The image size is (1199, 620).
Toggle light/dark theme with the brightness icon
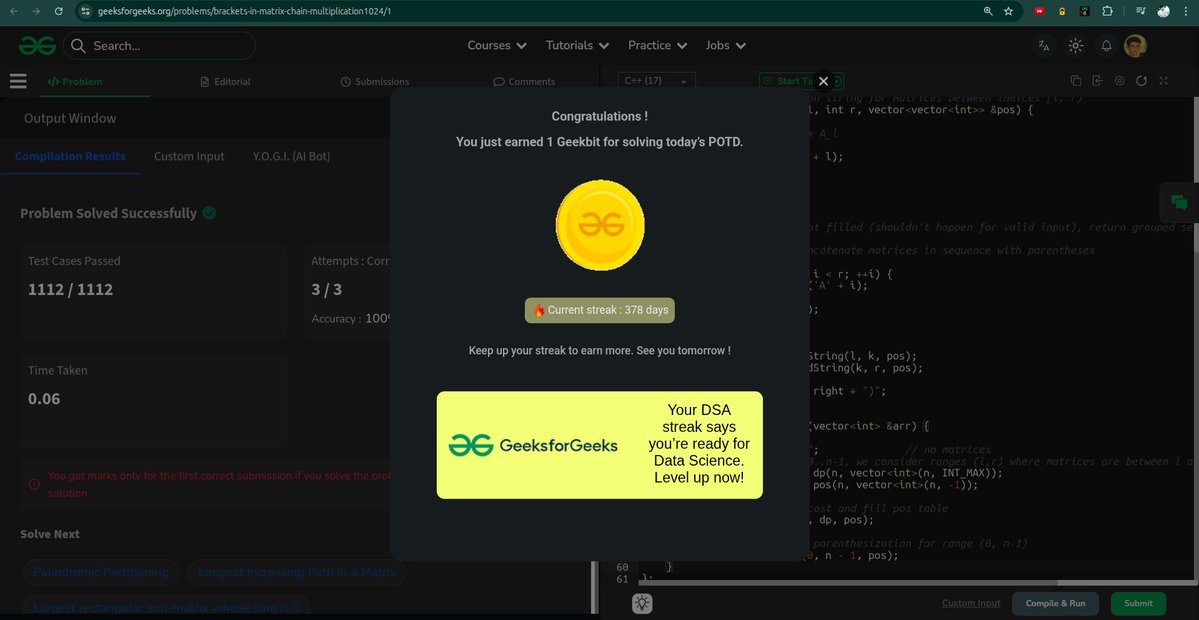coord(1075,45)
